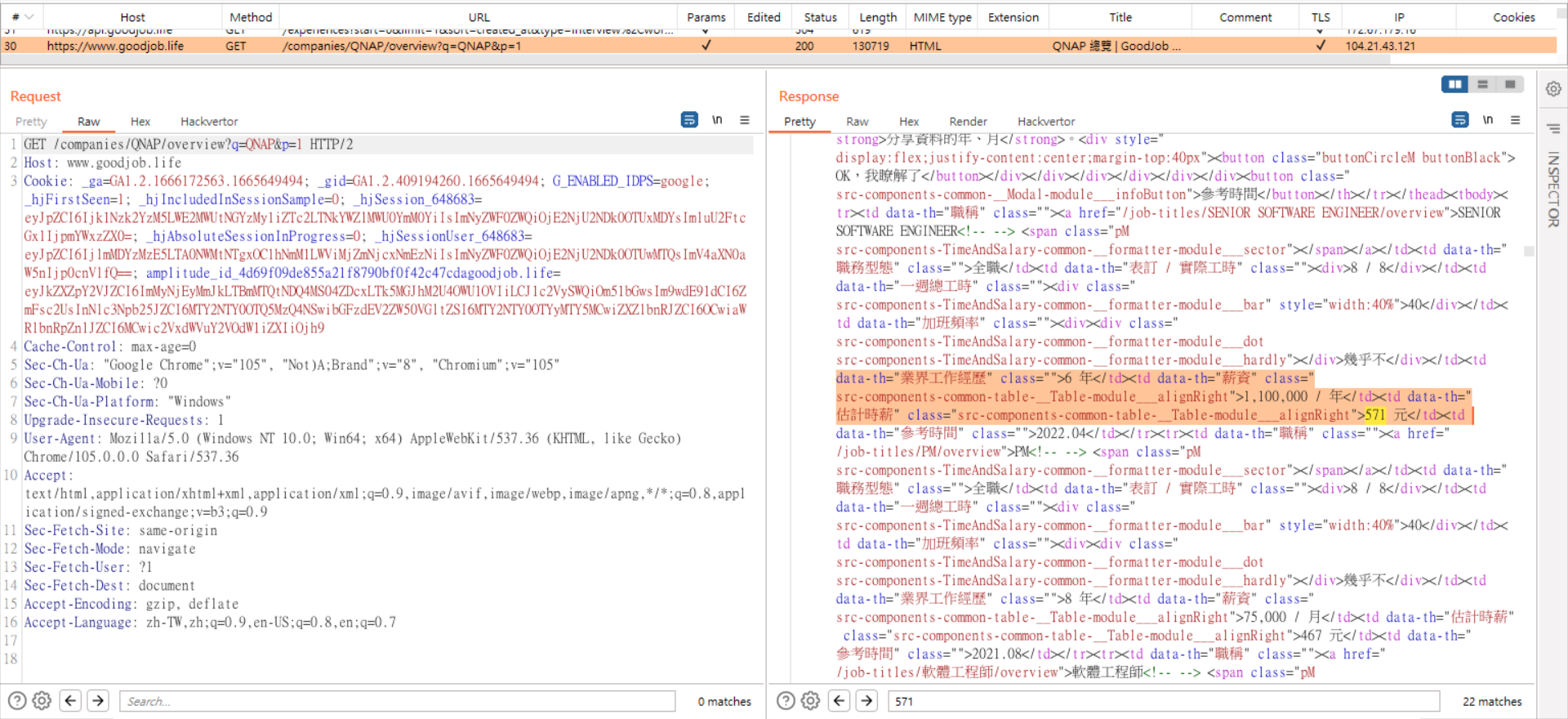Click the 22 matches counter in Response

tap(1492, 701)
